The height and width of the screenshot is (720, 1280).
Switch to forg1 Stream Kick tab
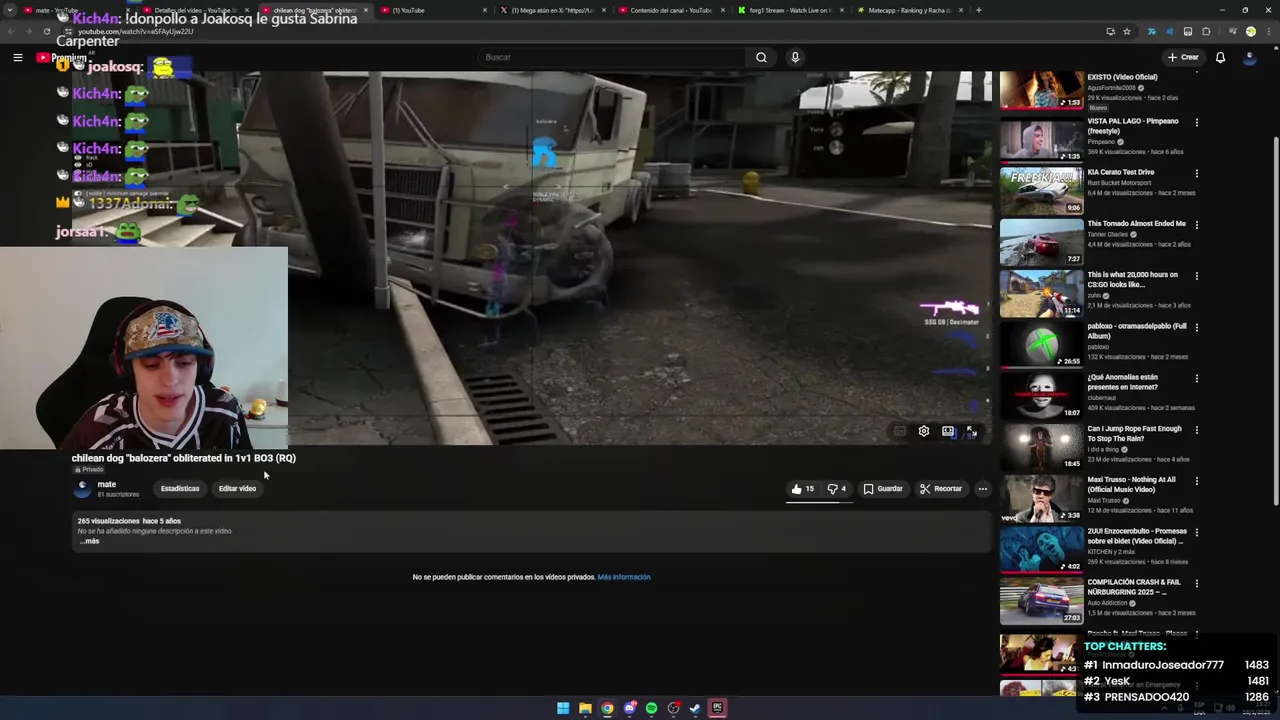790,10
